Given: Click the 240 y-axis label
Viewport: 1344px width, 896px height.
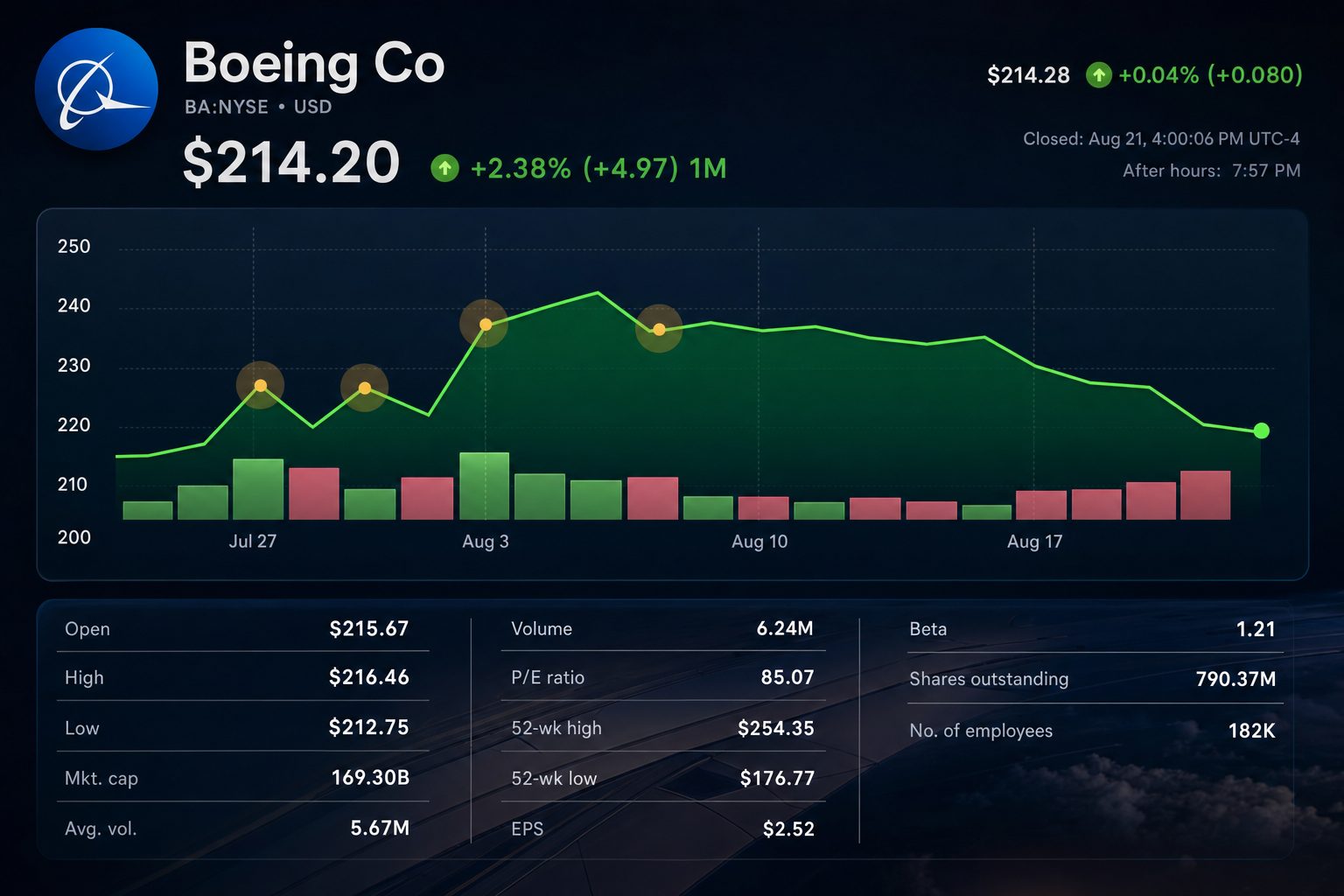Looking at the screenshot, I should point(74,306).
